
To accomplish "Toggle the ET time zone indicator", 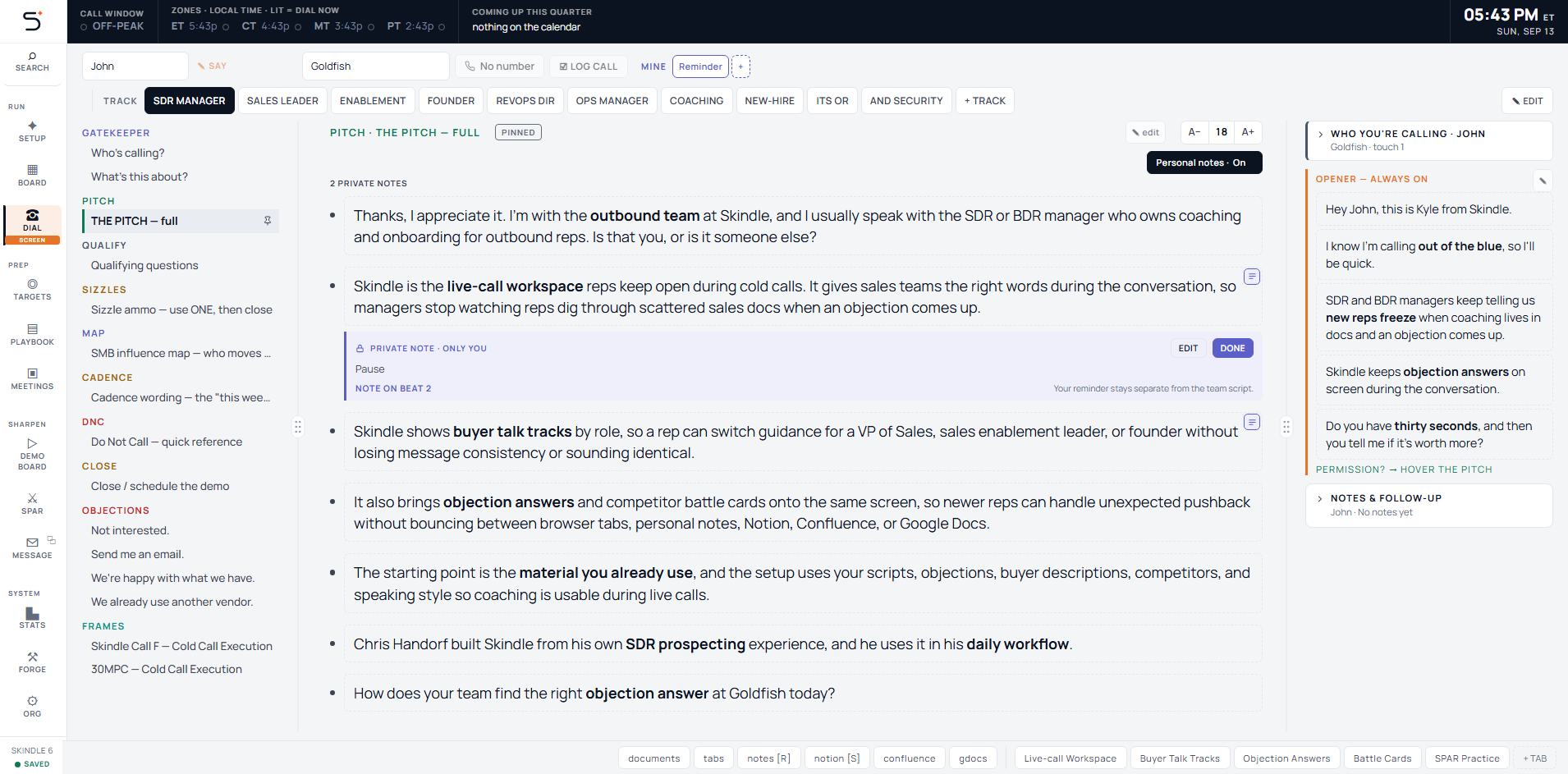I will click(226, 27).
